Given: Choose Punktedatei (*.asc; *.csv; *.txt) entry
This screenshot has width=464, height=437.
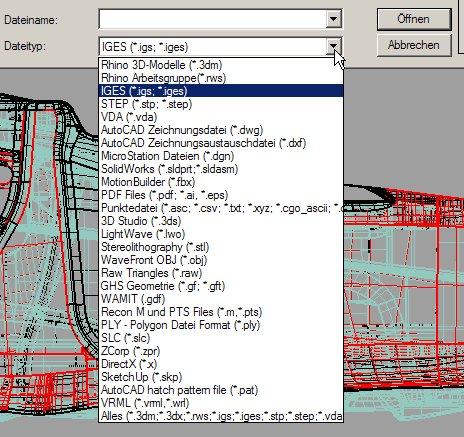Looking at the screenshot, I should (221, 208).
